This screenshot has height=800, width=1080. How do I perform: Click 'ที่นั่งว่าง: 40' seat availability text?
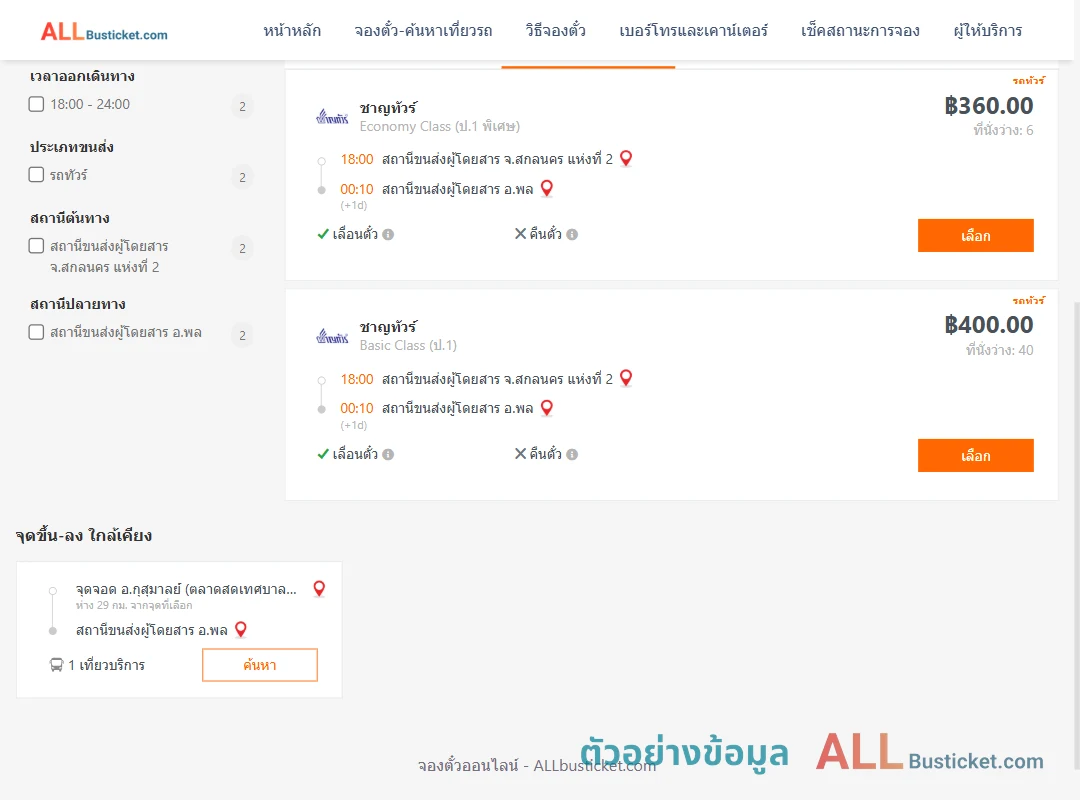(x=999, y=350)
